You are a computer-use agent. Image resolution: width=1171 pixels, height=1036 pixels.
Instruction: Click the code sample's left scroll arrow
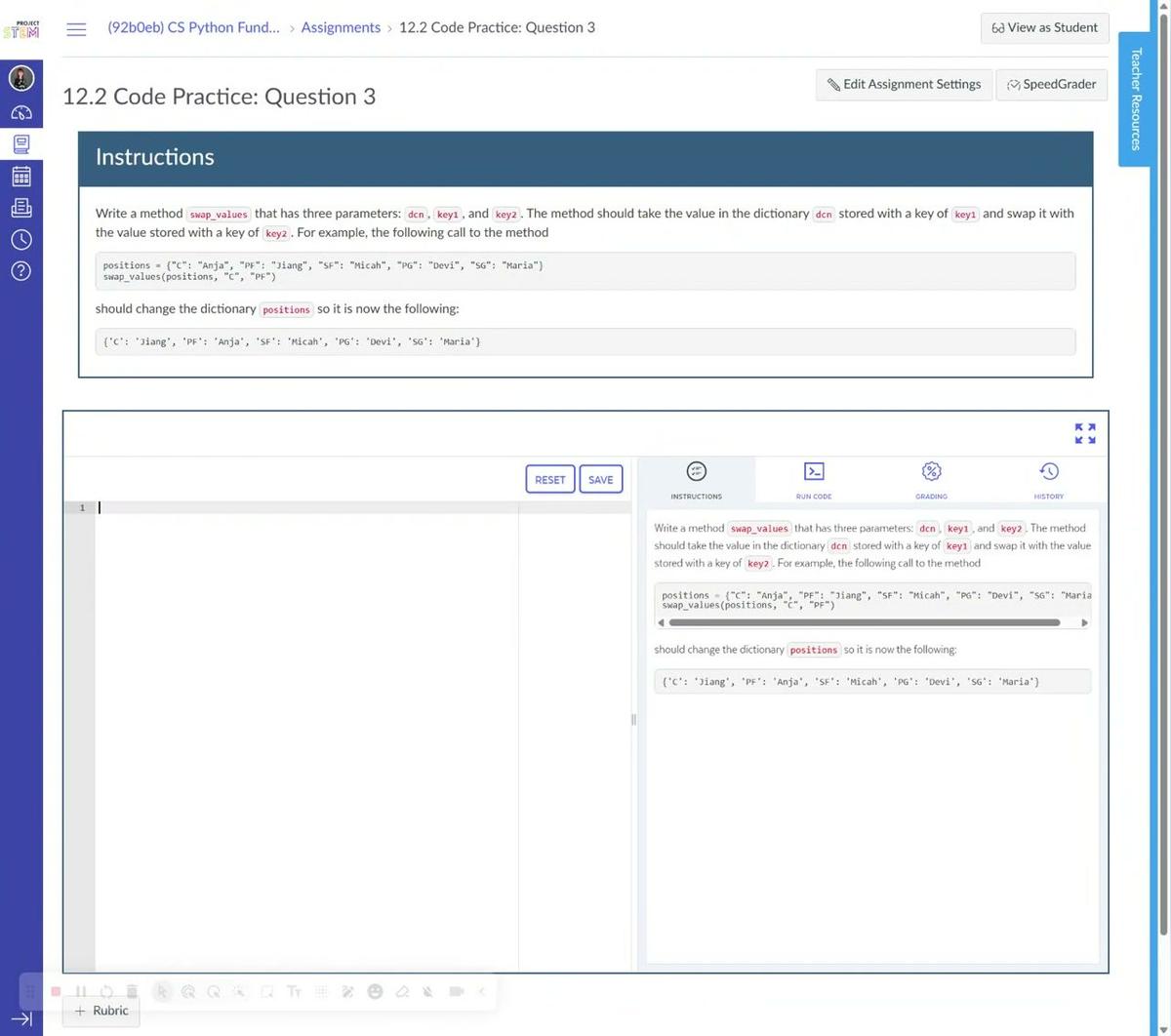(661, 622)
